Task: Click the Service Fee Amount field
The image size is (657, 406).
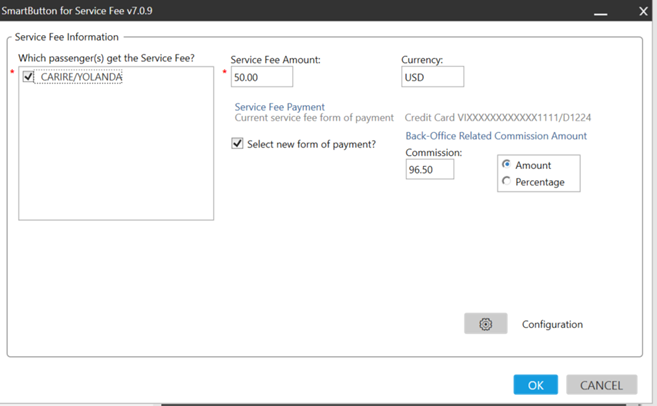Action: tap(262, 77)
